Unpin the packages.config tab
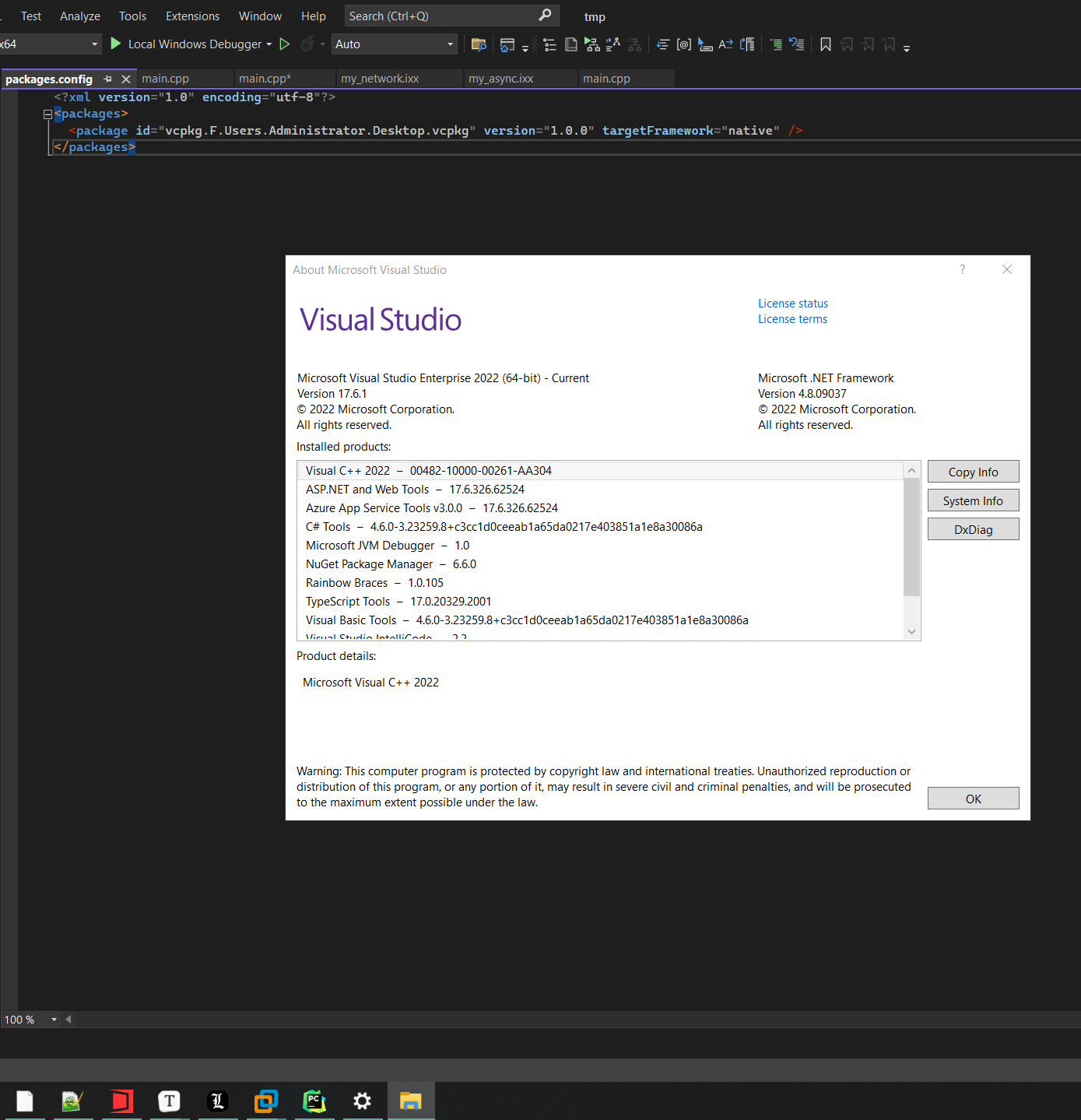The height and width of the screenshot is (1120, 1081). tap(108, 79)
